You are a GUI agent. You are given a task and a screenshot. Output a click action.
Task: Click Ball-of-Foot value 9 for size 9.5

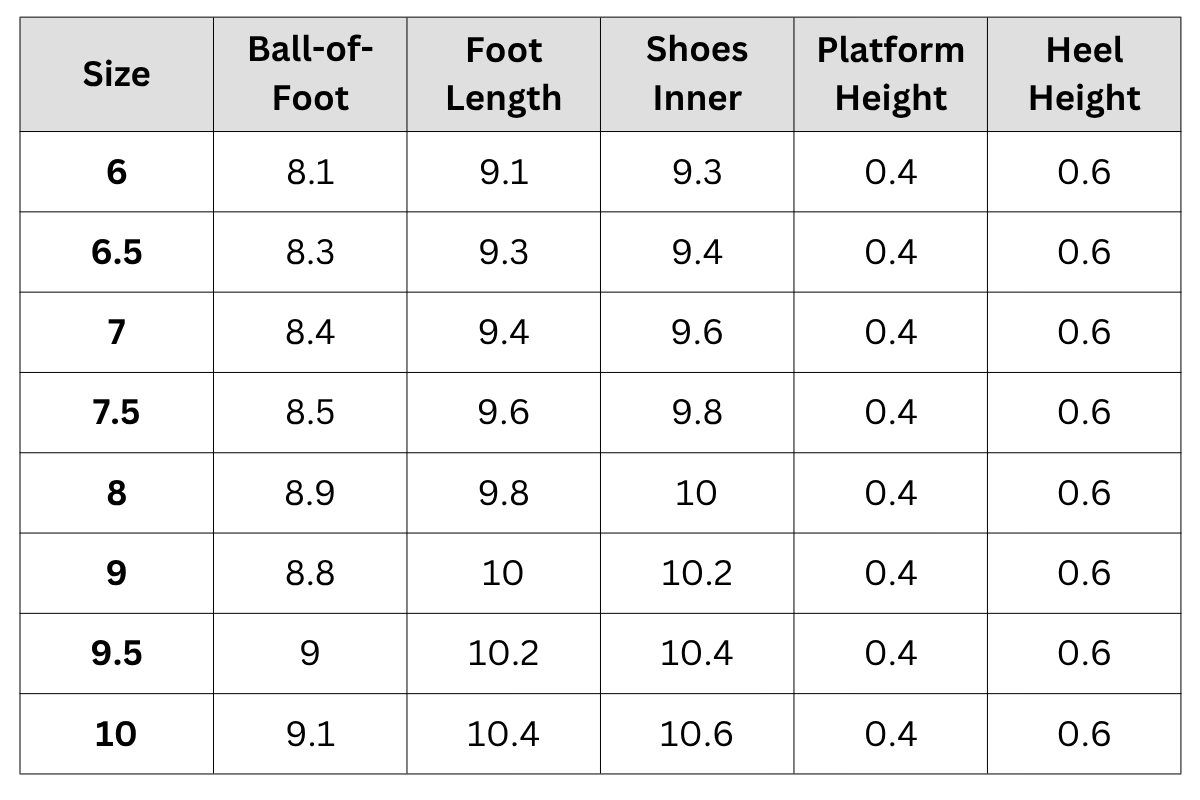(x=310, y=653)
